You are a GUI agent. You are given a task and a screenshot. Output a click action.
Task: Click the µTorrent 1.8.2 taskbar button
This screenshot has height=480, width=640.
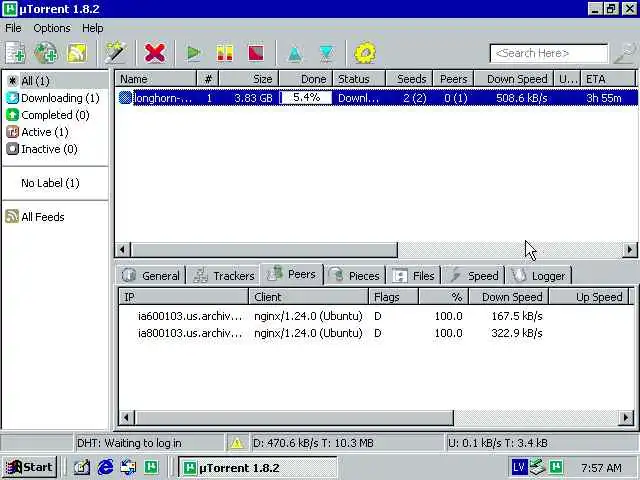258,467
